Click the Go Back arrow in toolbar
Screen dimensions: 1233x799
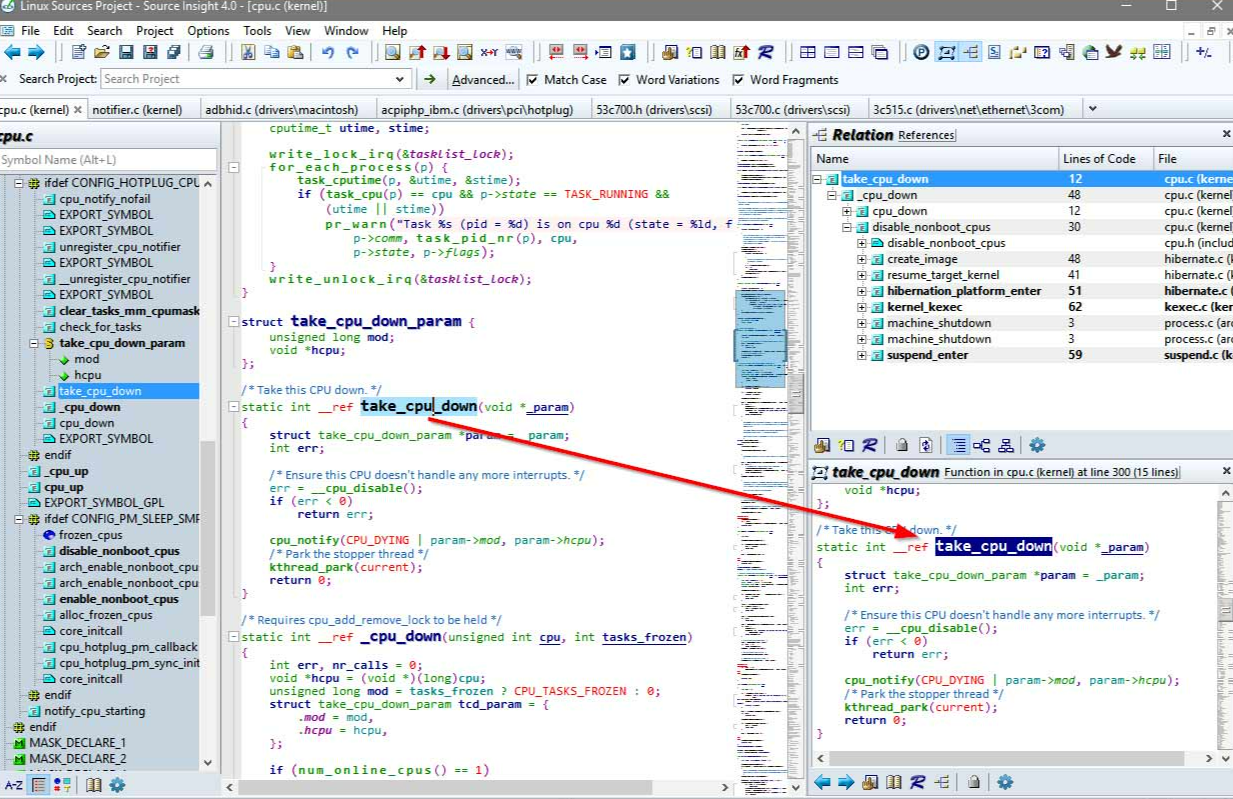[x=12, y=53]
